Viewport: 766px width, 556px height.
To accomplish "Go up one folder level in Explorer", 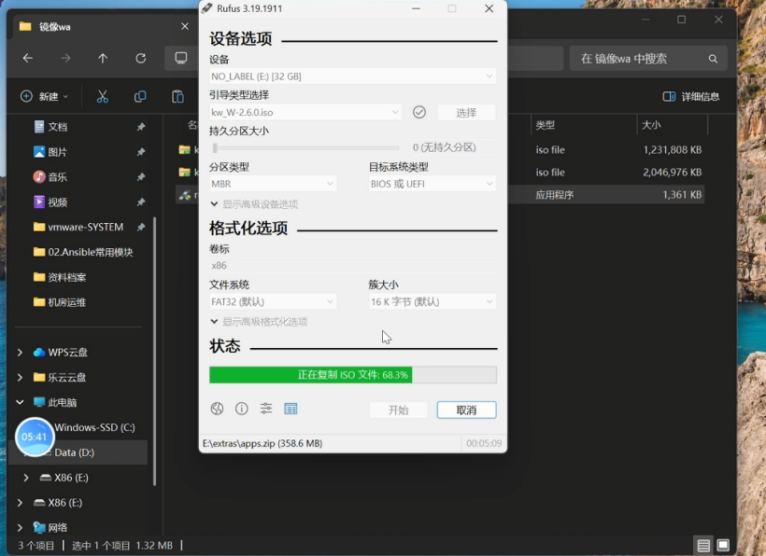I will pos(103,59).
